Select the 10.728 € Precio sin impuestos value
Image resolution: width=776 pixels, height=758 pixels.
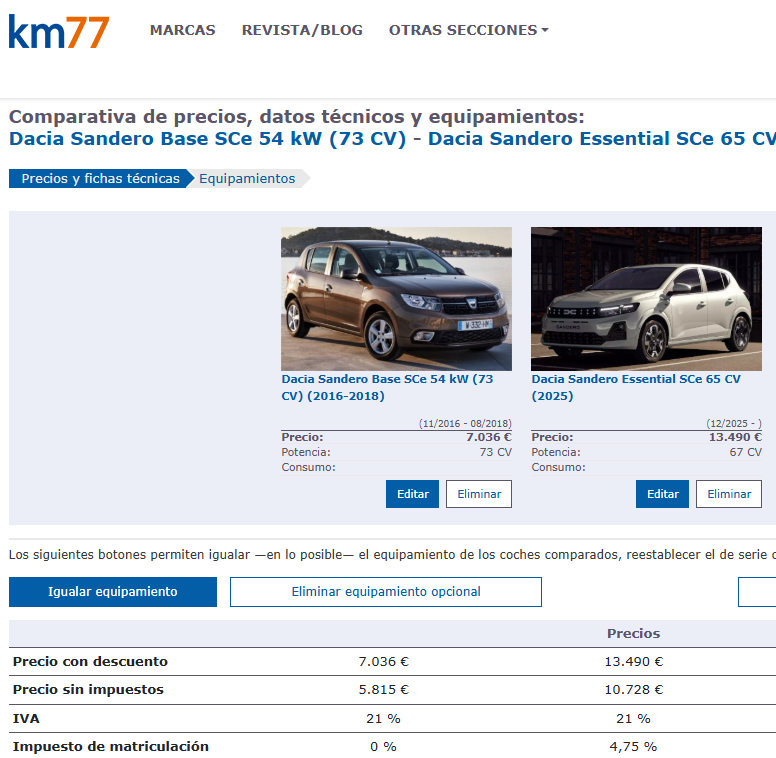pos(633,690)
